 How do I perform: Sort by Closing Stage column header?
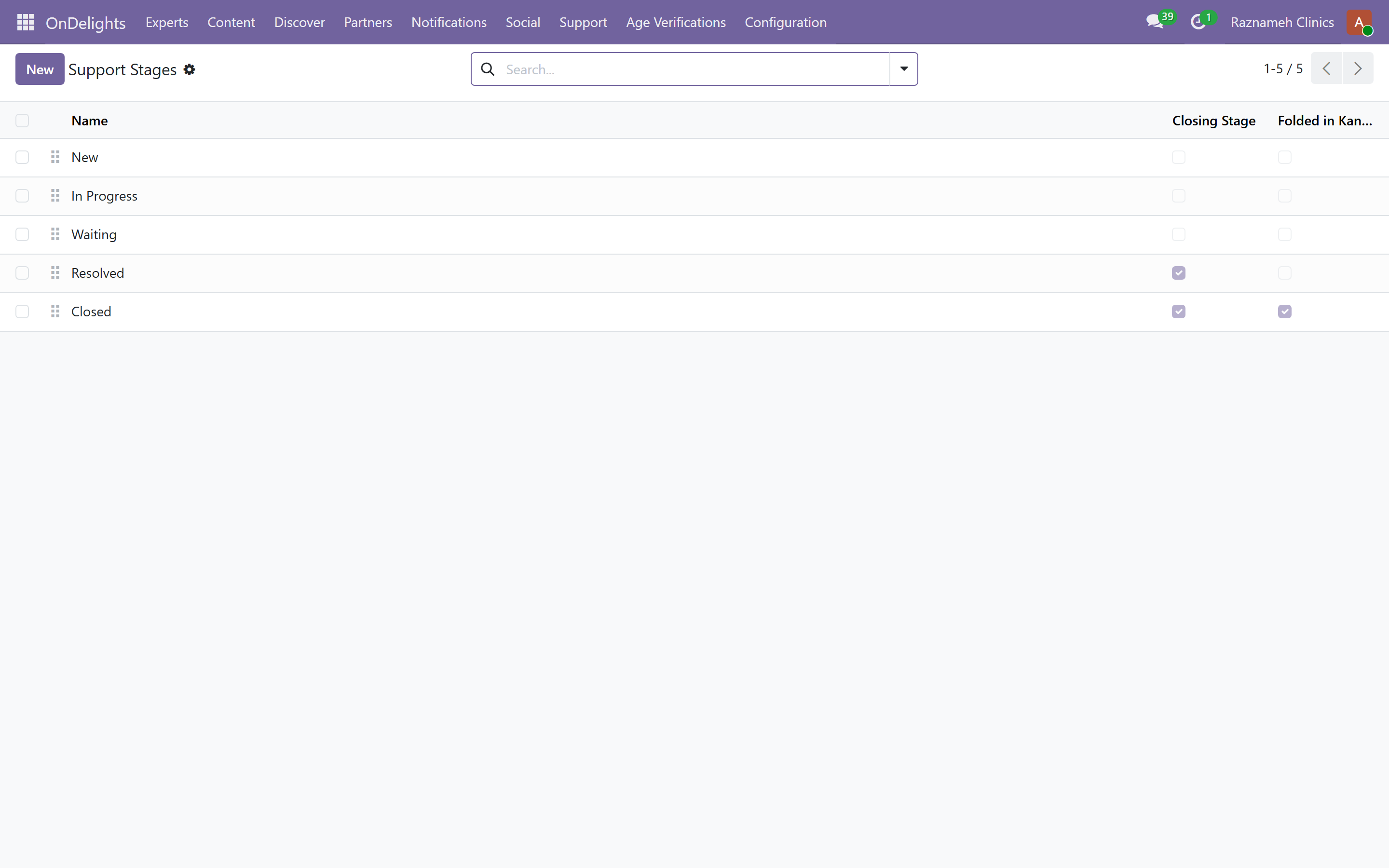pyautogui.click(x=1214, y=121)
